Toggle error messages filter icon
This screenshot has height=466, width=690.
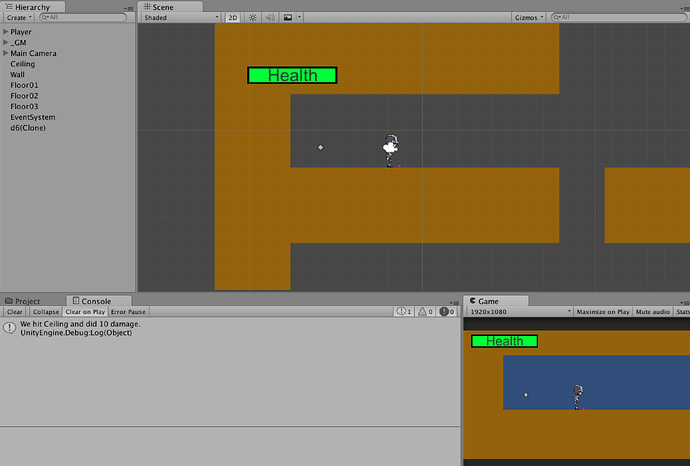pos(447,312)
